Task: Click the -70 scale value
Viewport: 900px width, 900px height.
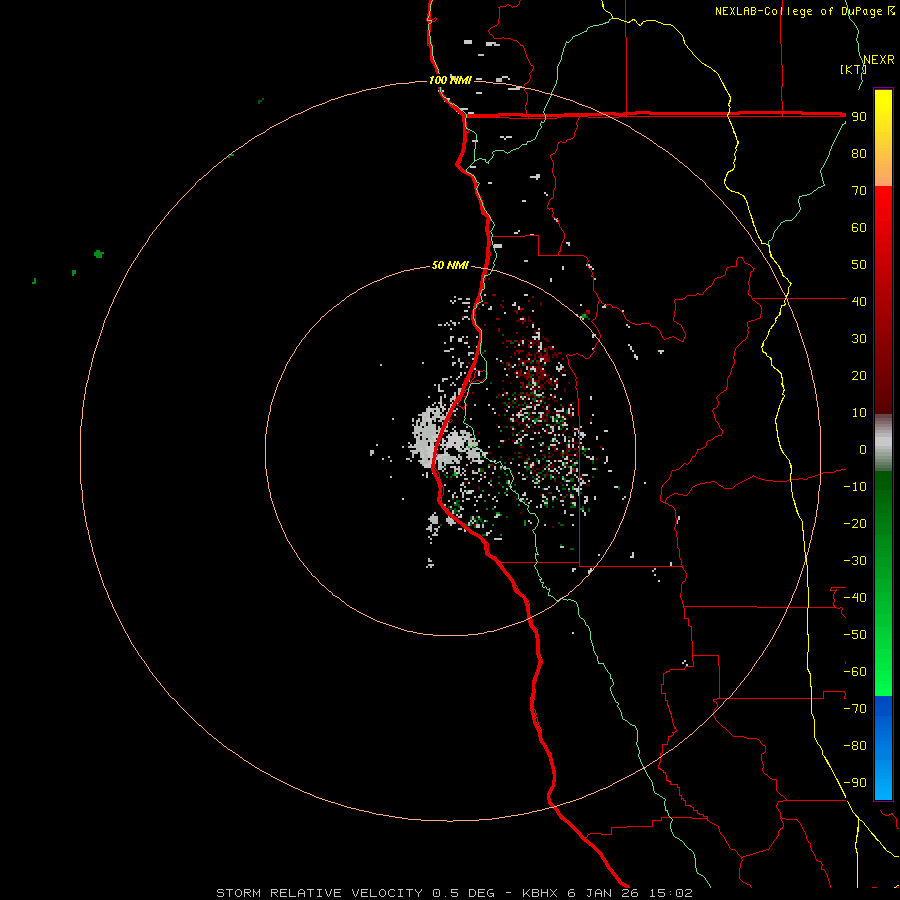Action: point(855,709)
